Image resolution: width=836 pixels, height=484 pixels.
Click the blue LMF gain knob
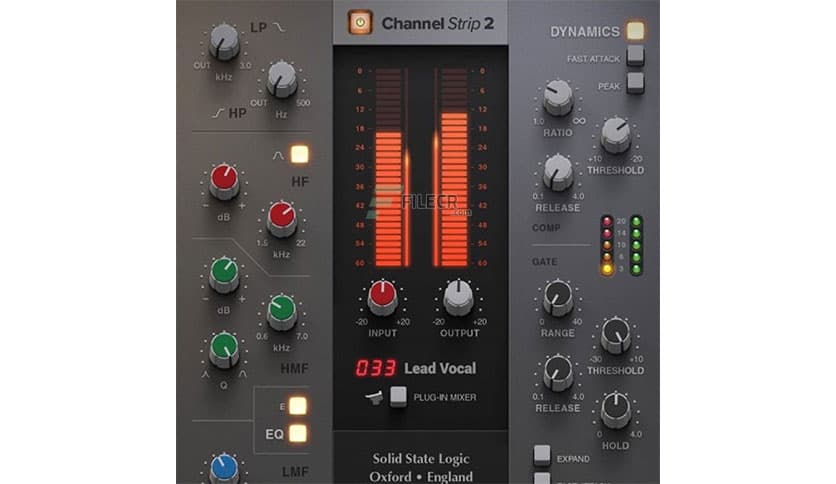point(224,469)
